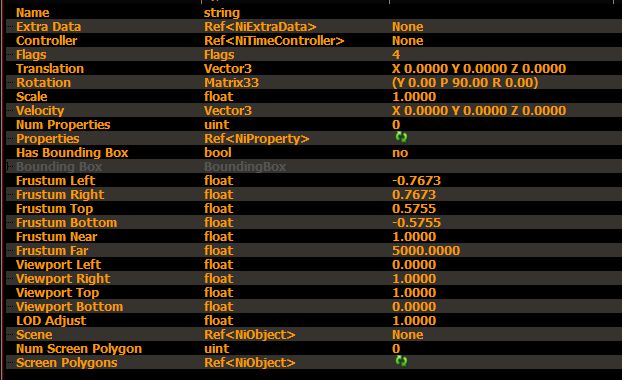Select the Velocity Vector3 value
This screenshot has width=622, height=380.
coord(479,111)
